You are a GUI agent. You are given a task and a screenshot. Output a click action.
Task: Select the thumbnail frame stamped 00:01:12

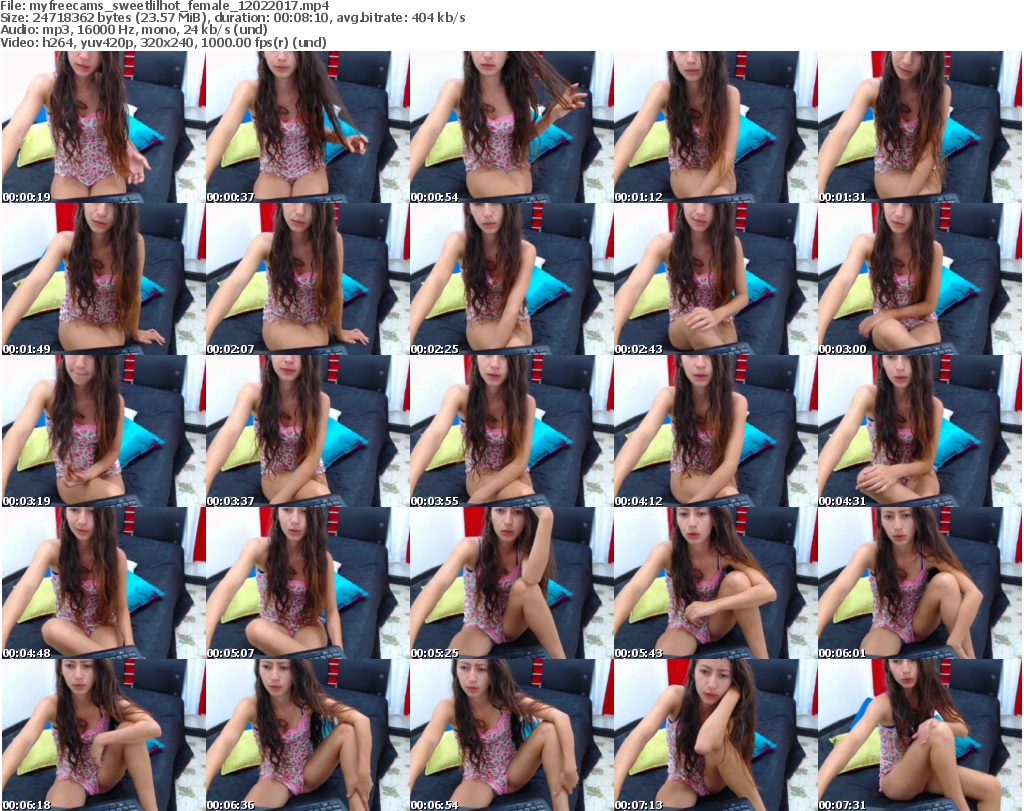point(715,127)
